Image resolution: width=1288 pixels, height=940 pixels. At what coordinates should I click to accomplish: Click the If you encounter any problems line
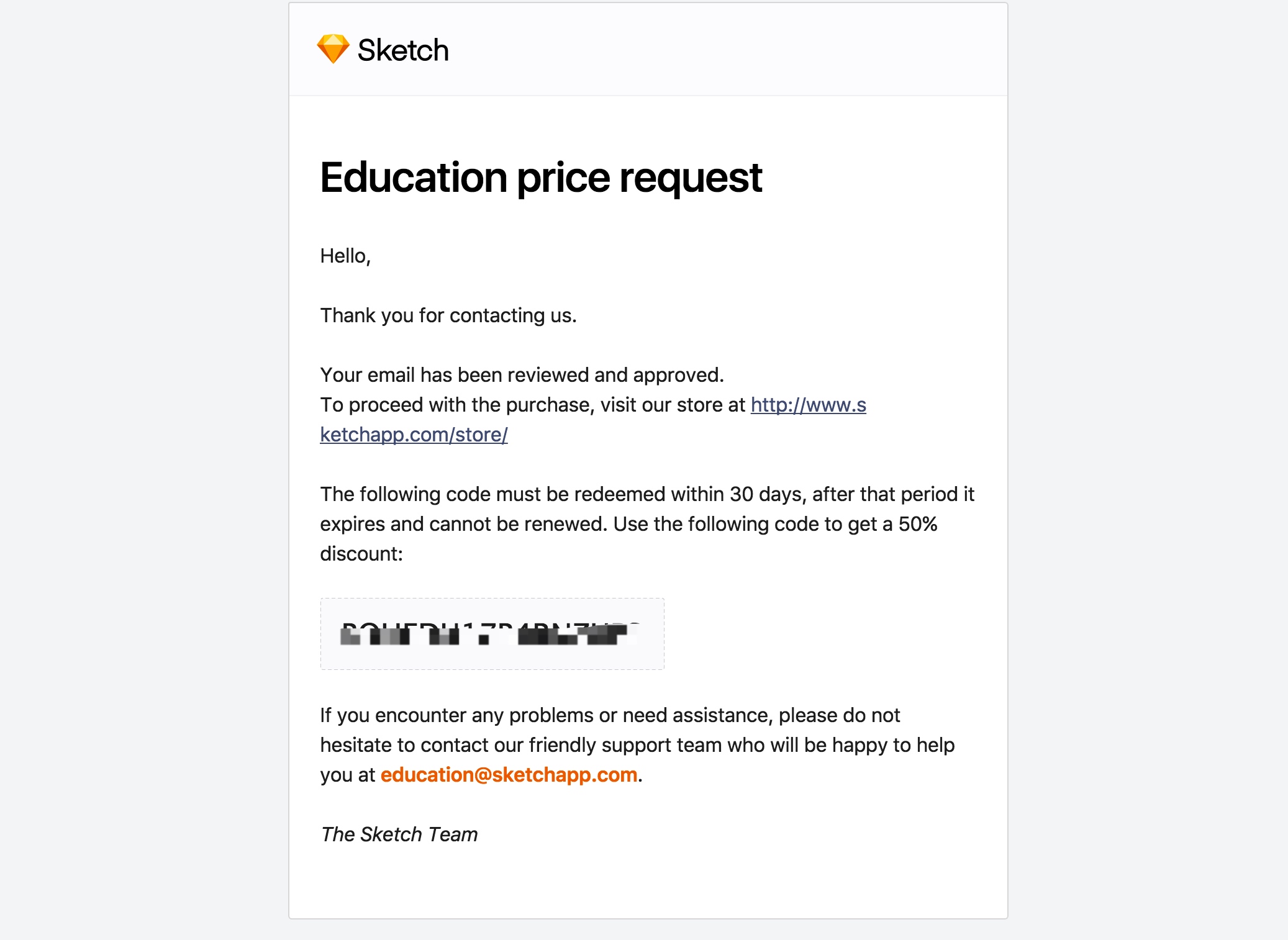click(610, 715)
